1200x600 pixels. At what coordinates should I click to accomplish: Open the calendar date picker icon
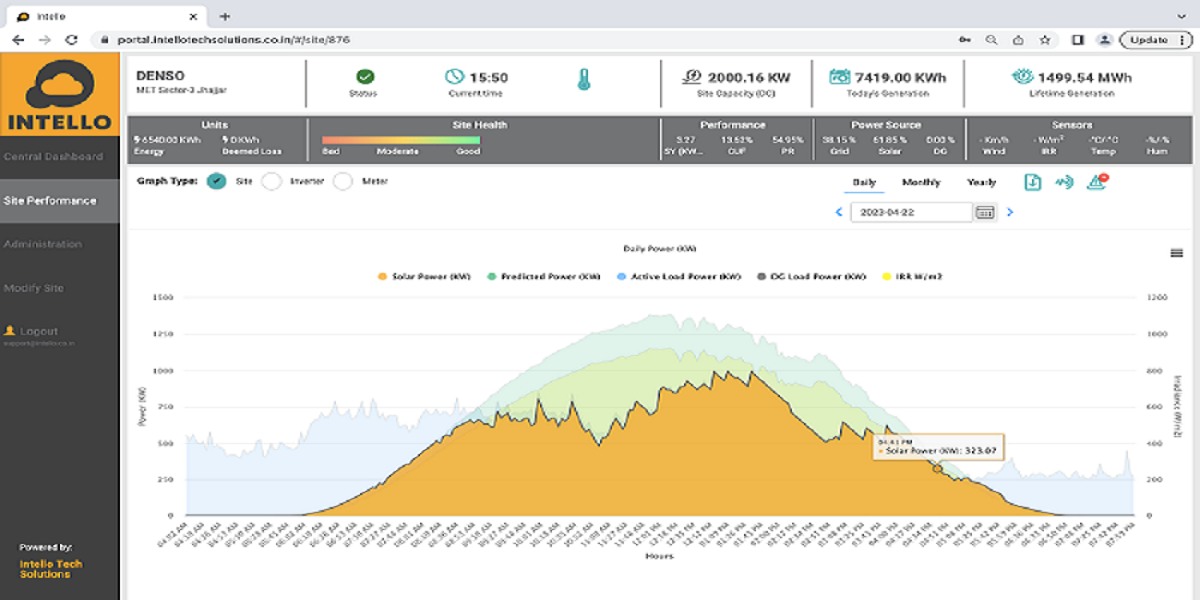985,212
